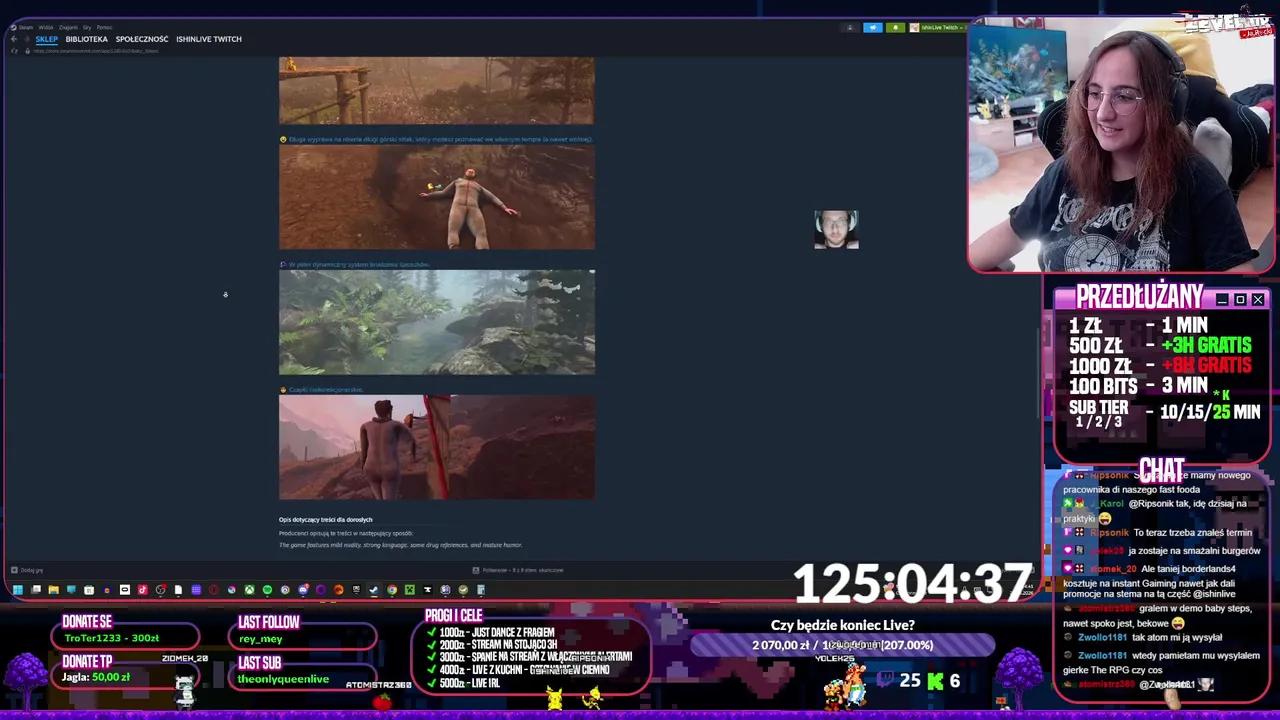Image resolution: width=1280 pixels, height=720 pixels.
Task: Open Epic Games Launcher on the taskbar
Action: pyautogui.click(x=356, y=590)
